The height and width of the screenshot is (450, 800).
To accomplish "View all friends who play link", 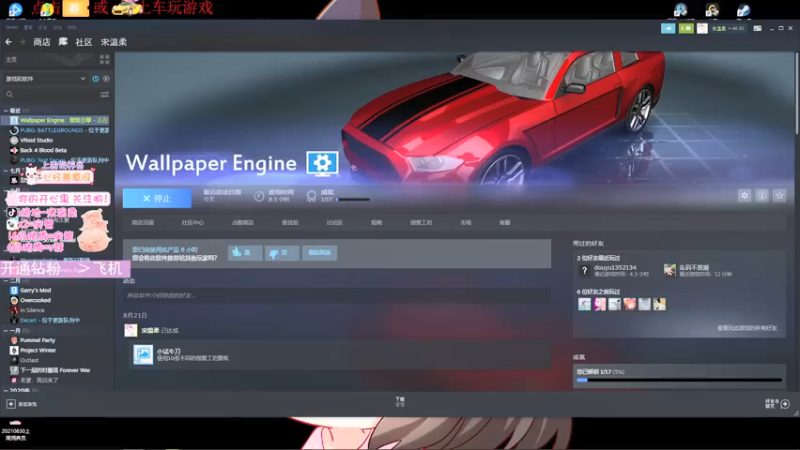I will [747, 328].
